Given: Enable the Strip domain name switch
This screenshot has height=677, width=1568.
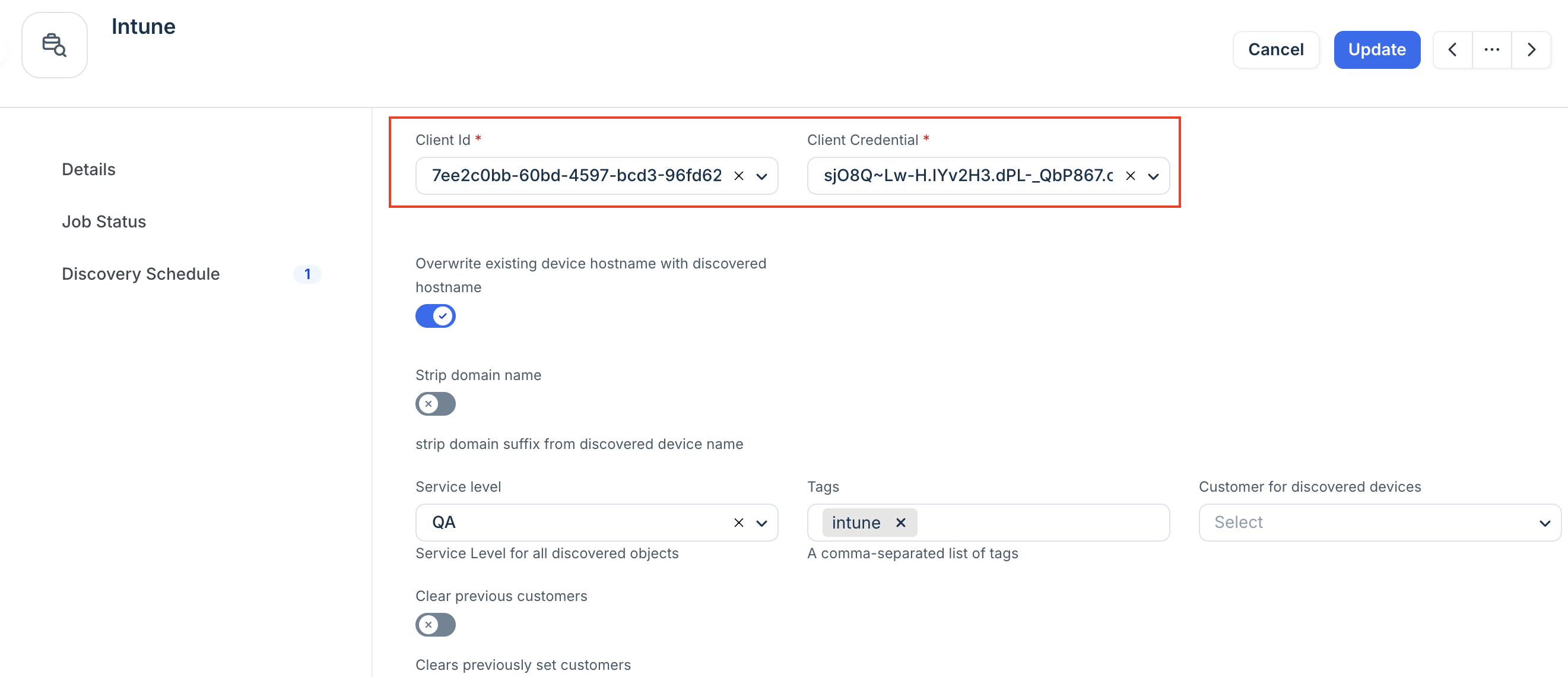Looking at the screenshot, I should 435,404.
